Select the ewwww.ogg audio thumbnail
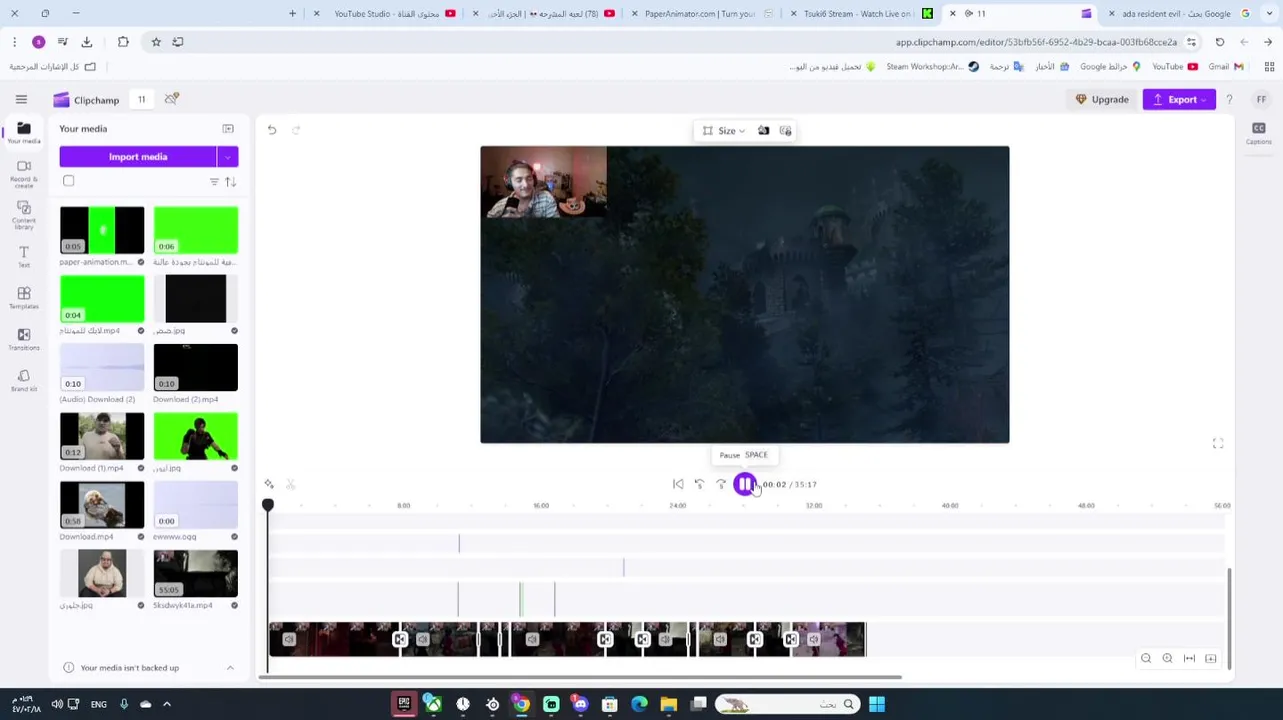 click(x=196, y=504)
